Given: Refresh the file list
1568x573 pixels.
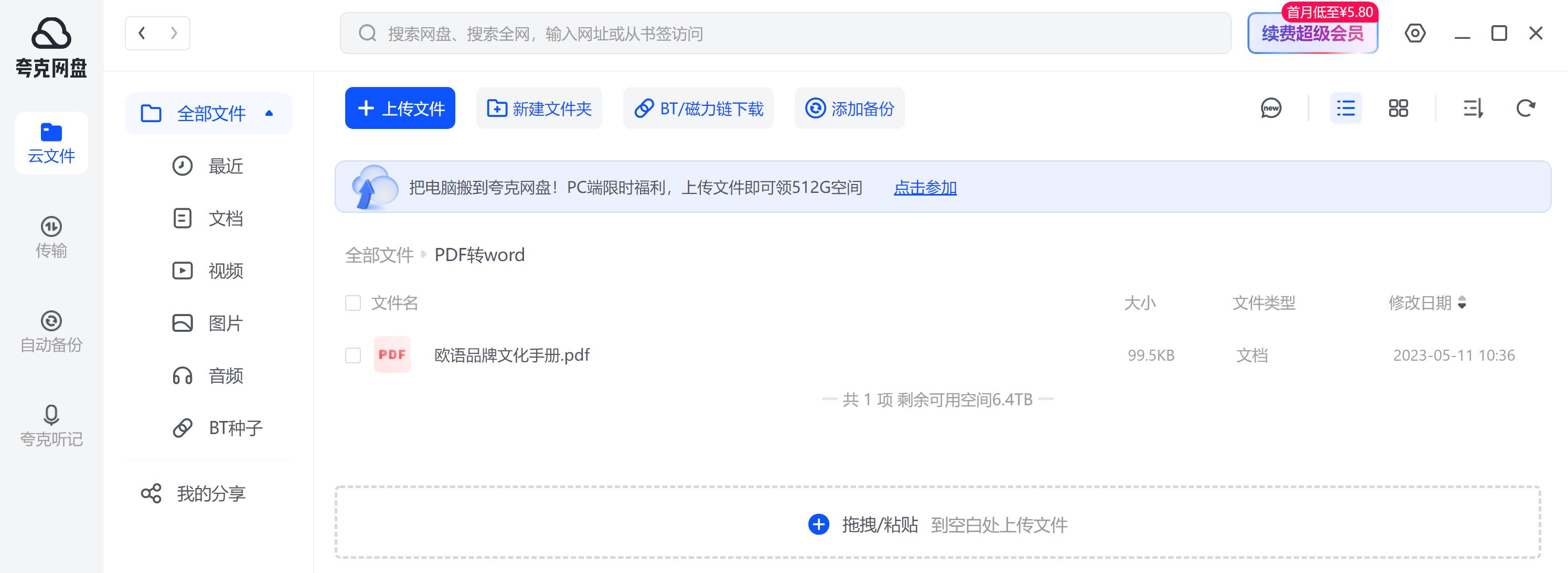Looking at the screenshot, I should [x=1526, y=109].
